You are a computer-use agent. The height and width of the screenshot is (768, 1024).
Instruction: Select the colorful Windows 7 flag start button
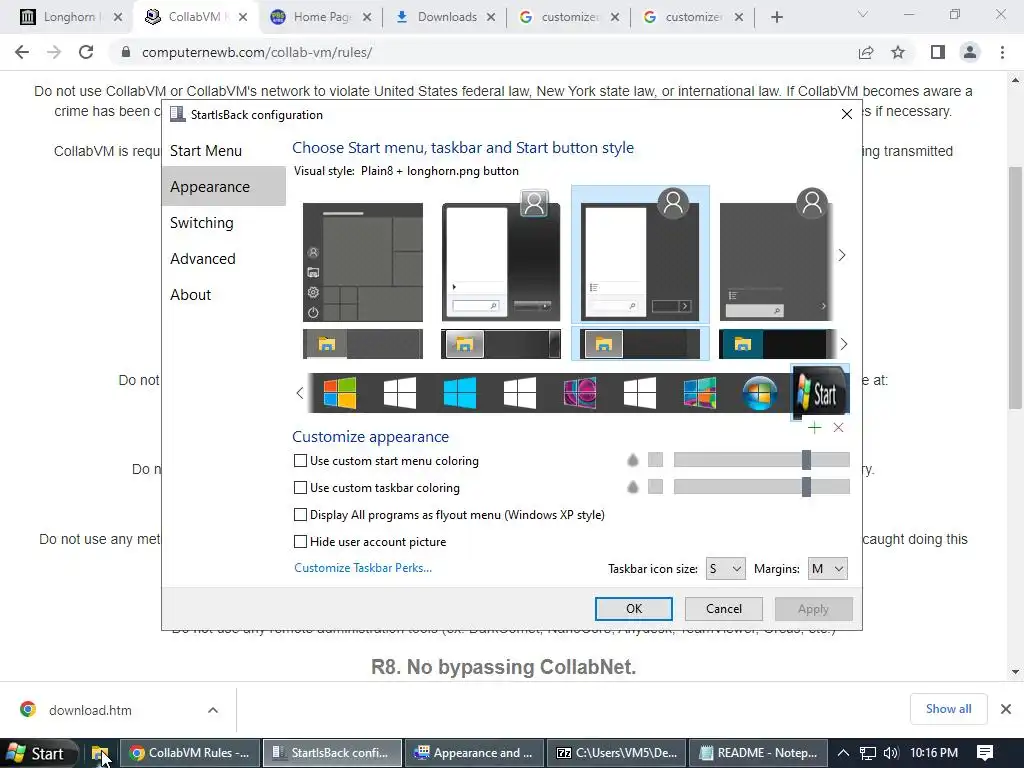(340, 393)
